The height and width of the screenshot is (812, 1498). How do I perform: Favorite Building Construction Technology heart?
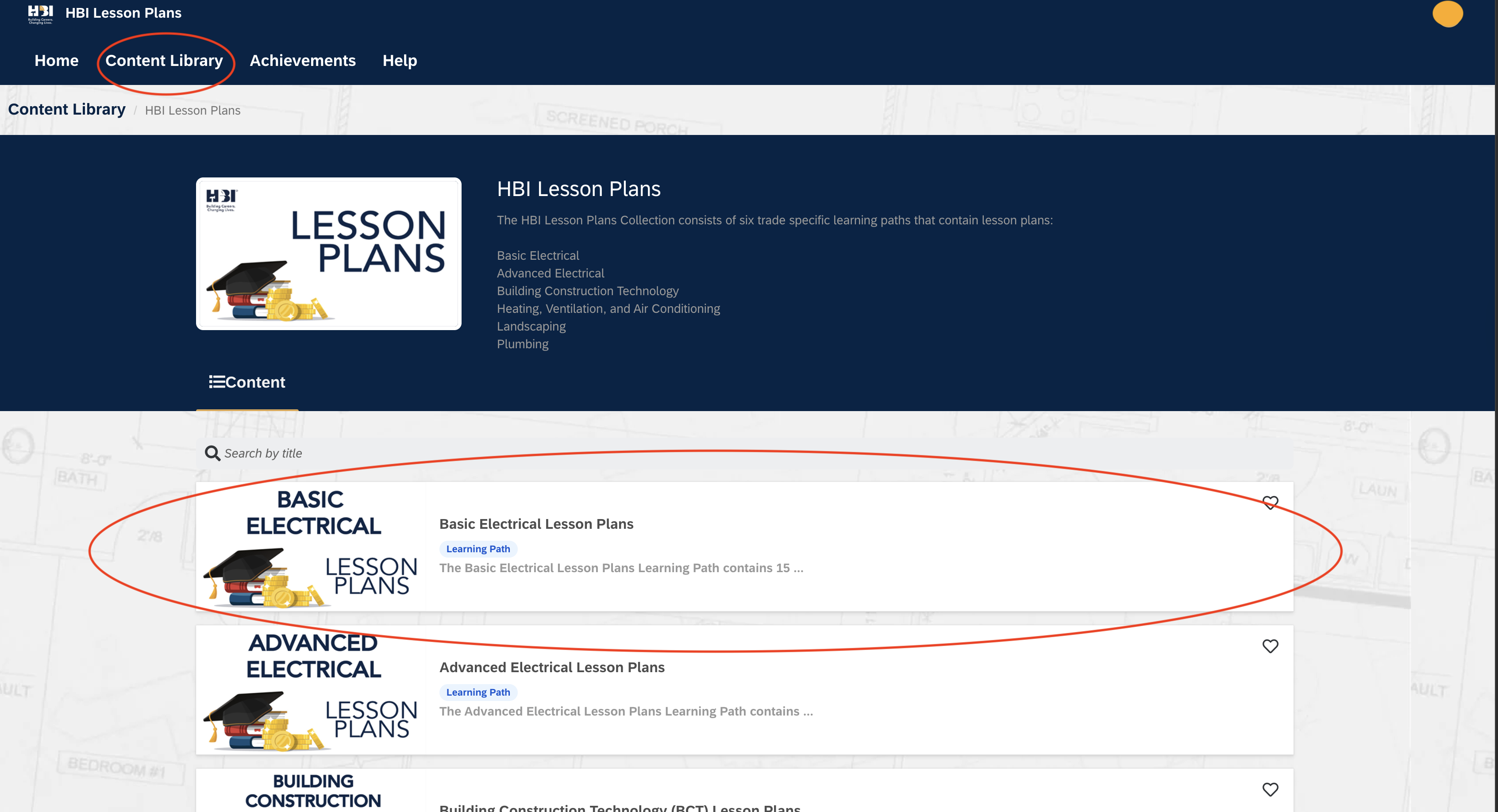point(1270,789)
